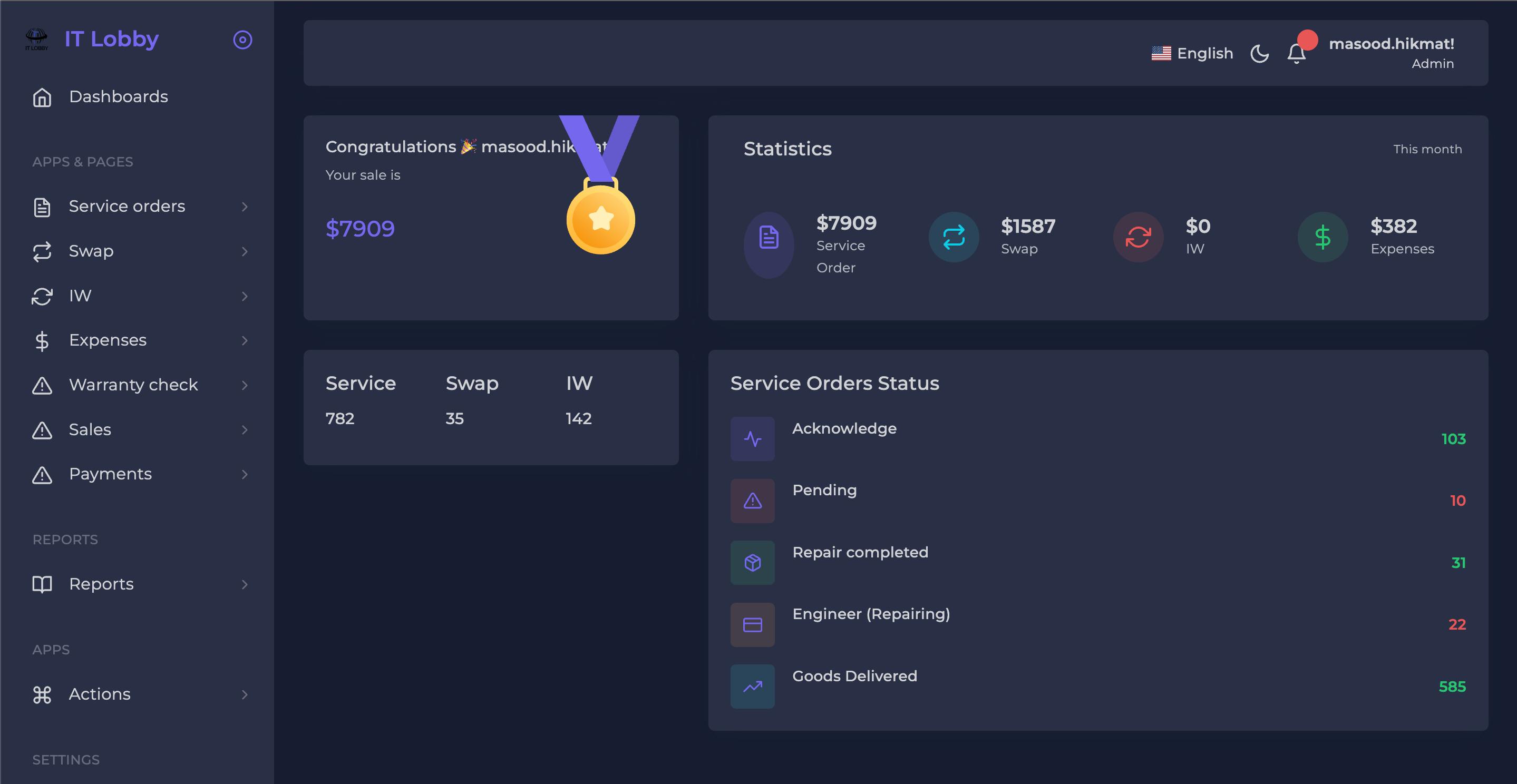Click the IT Lobby logo

[36, 40]
